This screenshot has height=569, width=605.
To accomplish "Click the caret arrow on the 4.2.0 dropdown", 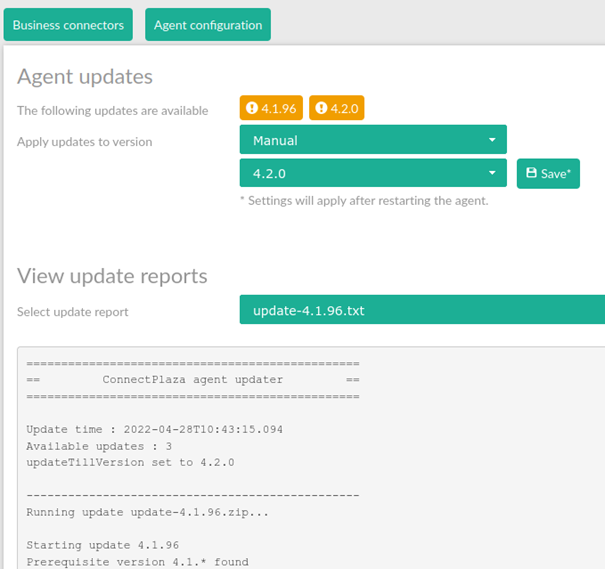I will [x=491, y=174].
